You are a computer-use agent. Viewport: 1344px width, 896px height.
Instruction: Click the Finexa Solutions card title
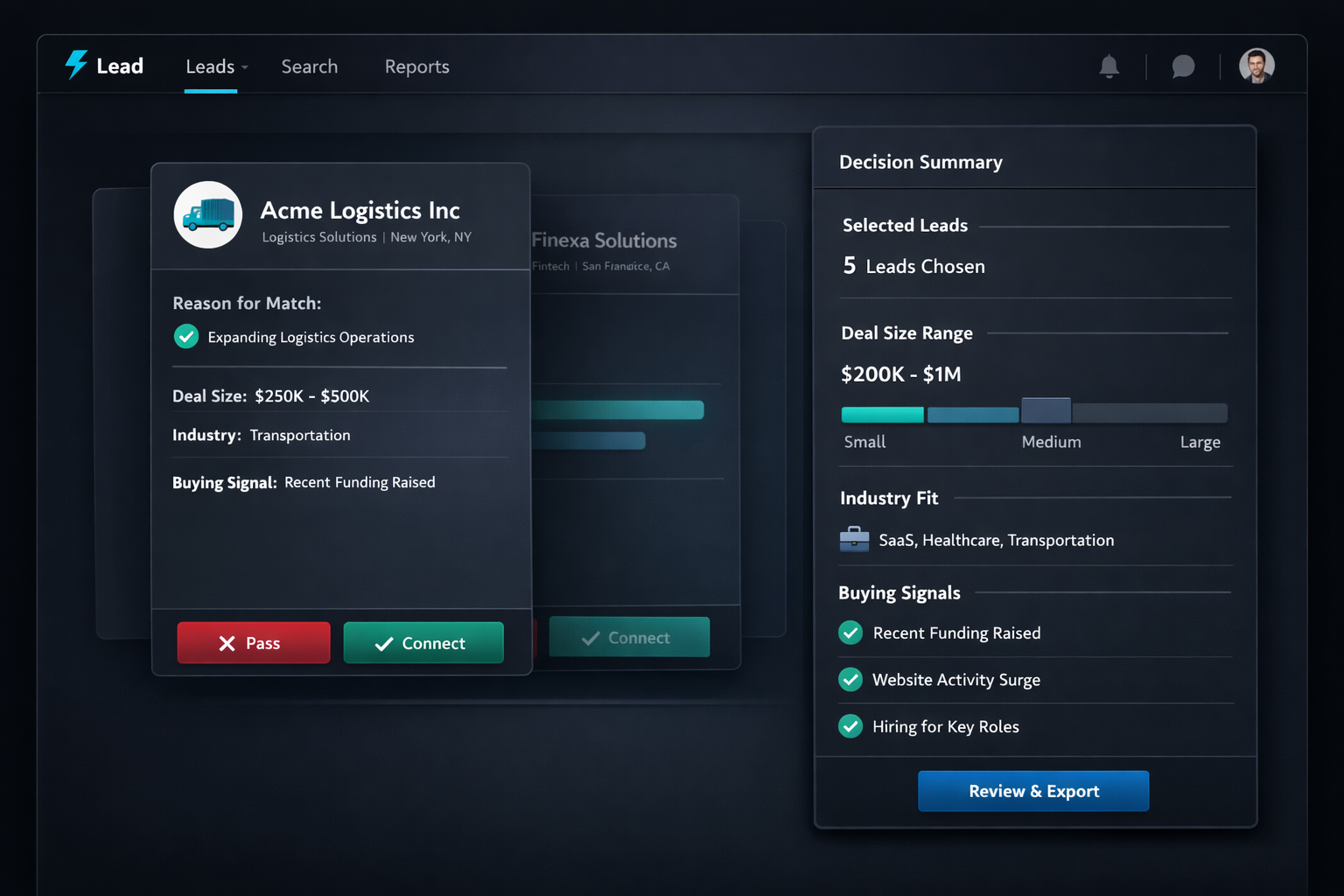(x=605, y=241)
